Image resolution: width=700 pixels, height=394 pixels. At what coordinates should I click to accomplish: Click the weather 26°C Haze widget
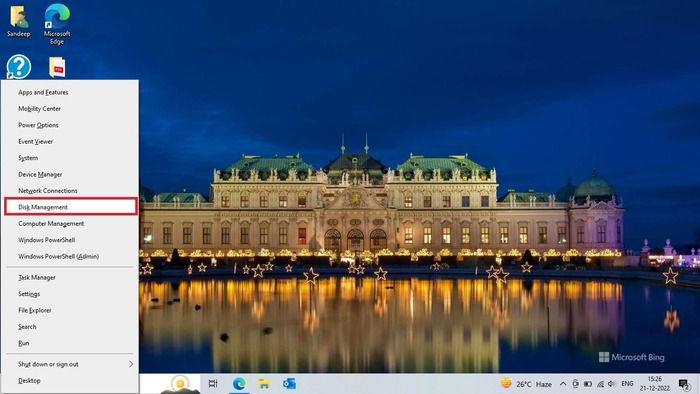click(x=526, y=384)
